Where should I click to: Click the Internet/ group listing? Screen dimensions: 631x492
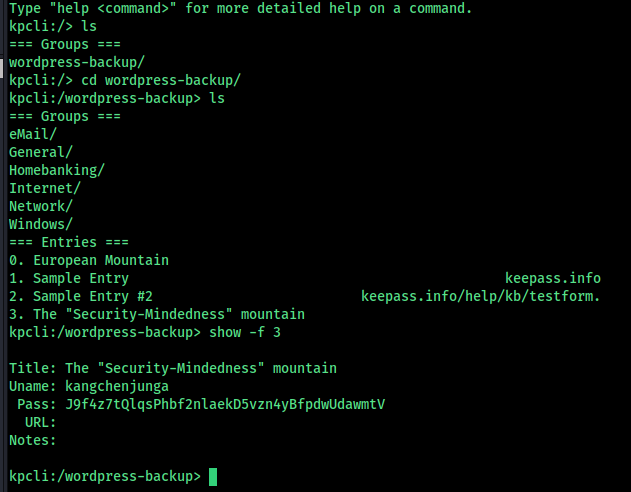[45, 188]
